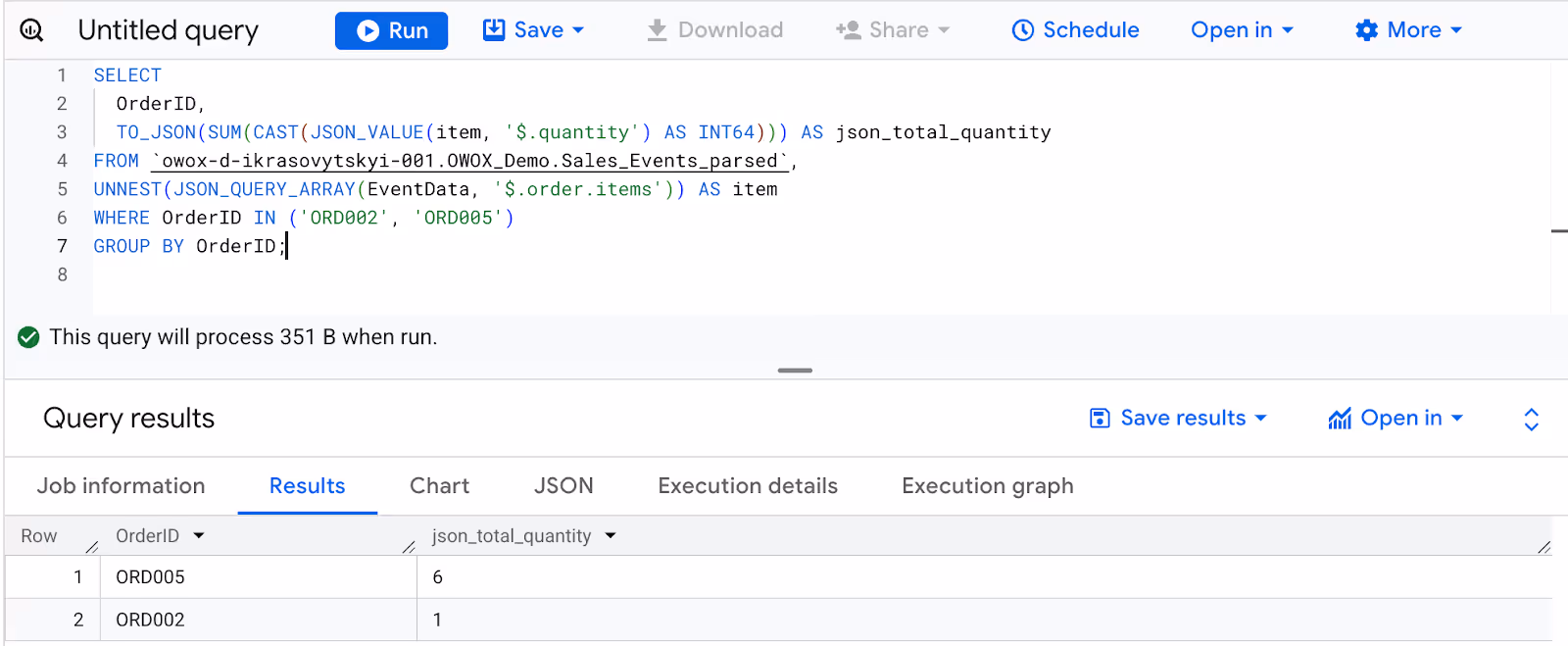Click the WHERE keyword on line 6

122,218
